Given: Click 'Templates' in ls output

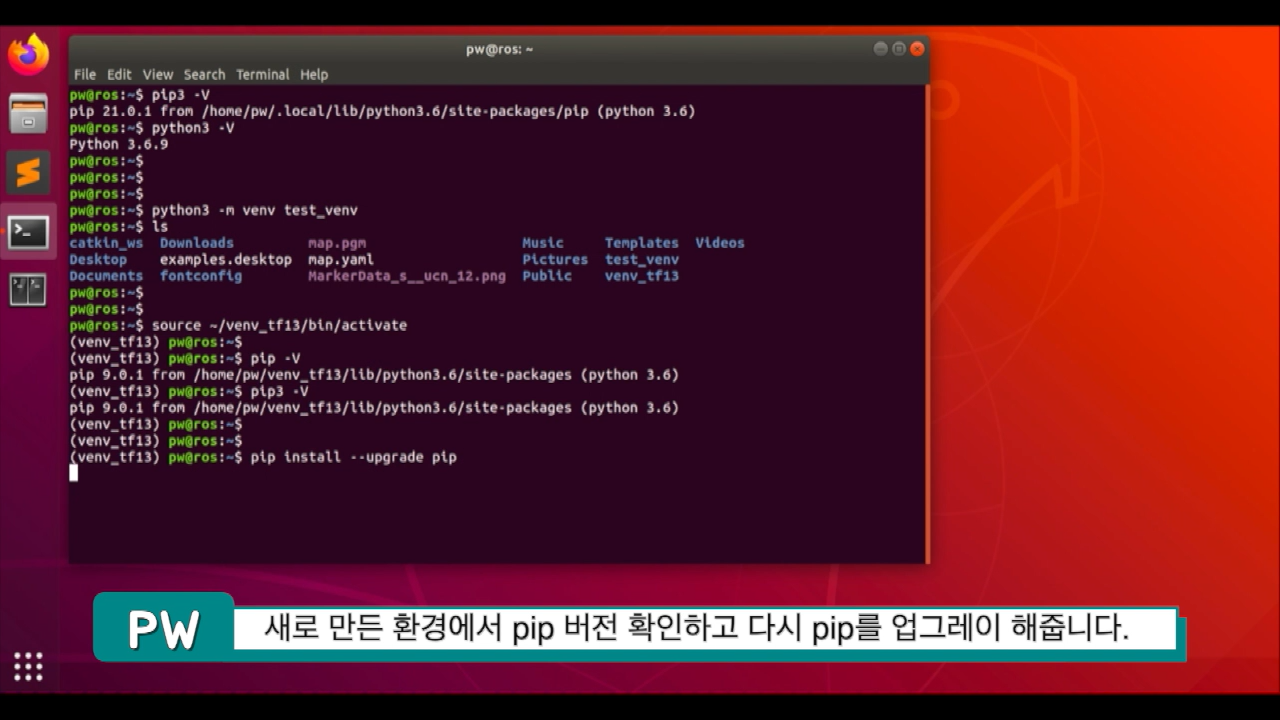Looking at the screenshot, I should 642,243.
